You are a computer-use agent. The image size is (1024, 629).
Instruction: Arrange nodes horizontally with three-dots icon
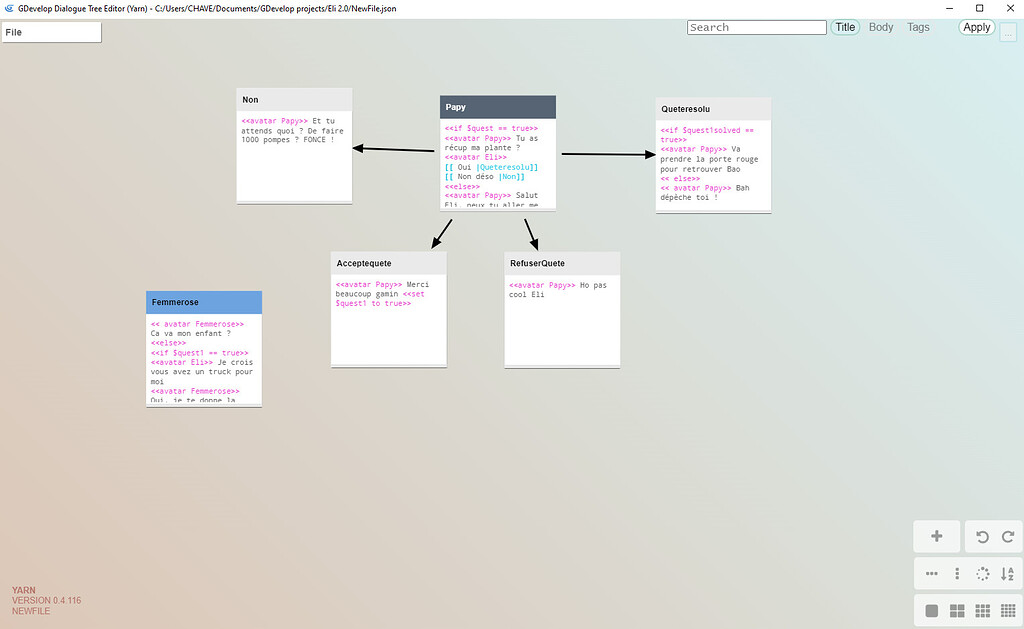[932, 574]
